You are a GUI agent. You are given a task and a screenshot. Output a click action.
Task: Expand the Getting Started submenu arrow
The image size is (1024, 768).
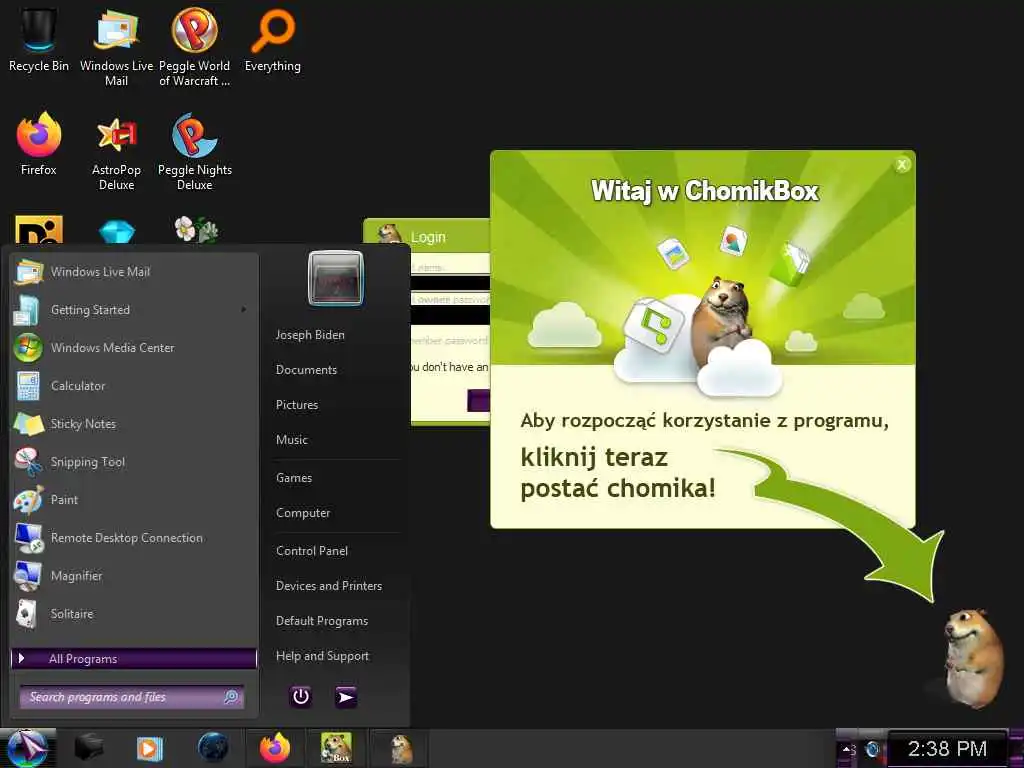244,310
